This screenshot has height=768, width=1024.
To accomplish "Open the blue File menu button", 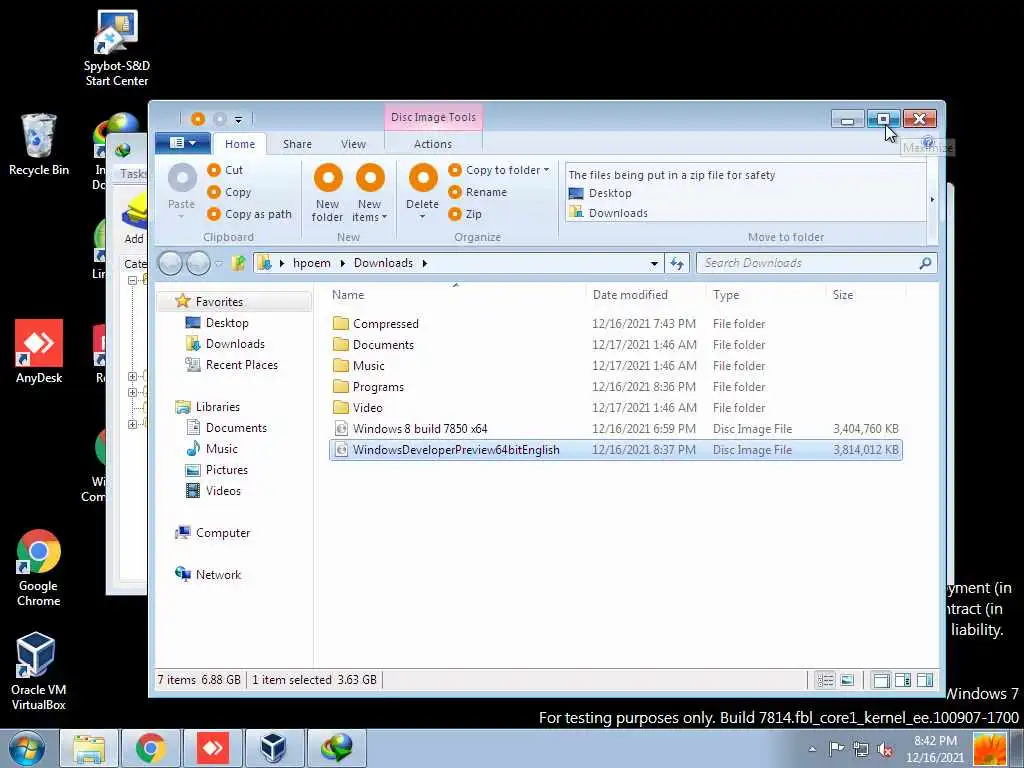I will (183, 142).
